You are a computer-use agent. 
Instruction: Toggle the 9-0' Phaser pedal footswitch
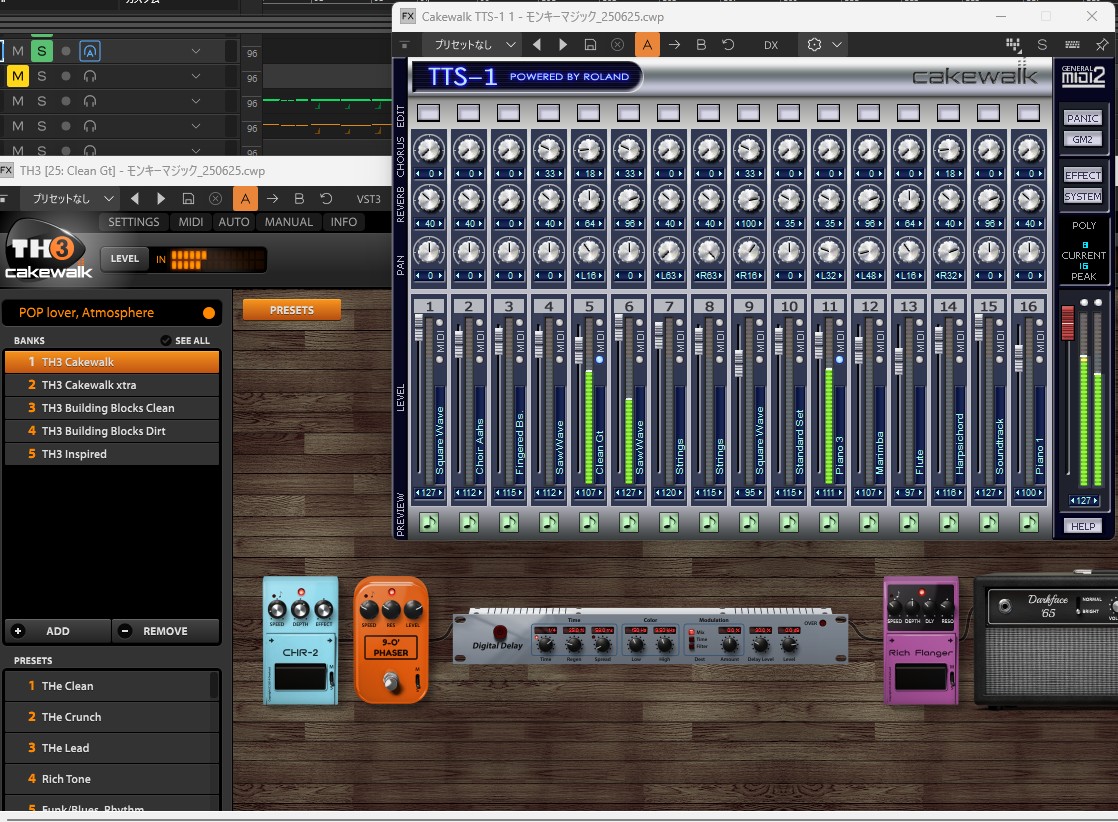[390, 682]
